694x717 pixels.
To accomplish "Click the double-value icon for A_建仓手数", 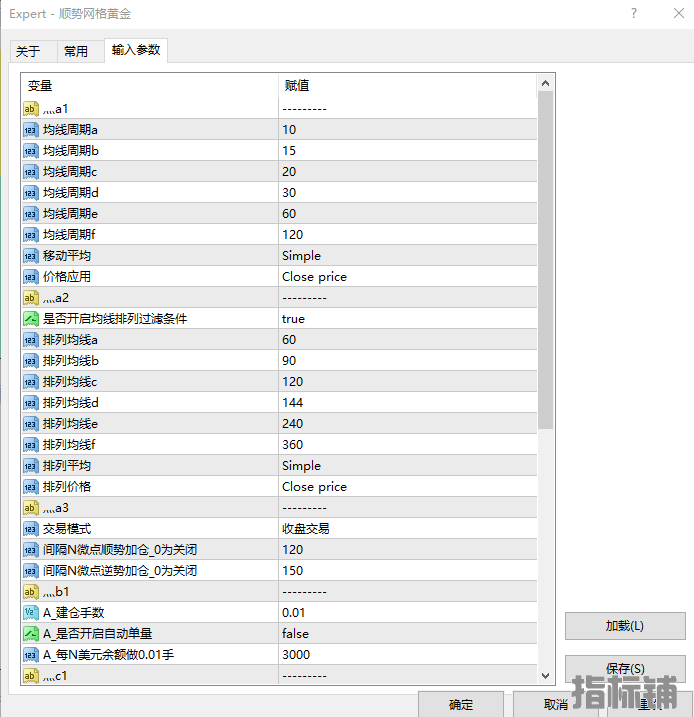I will (31, 613).
